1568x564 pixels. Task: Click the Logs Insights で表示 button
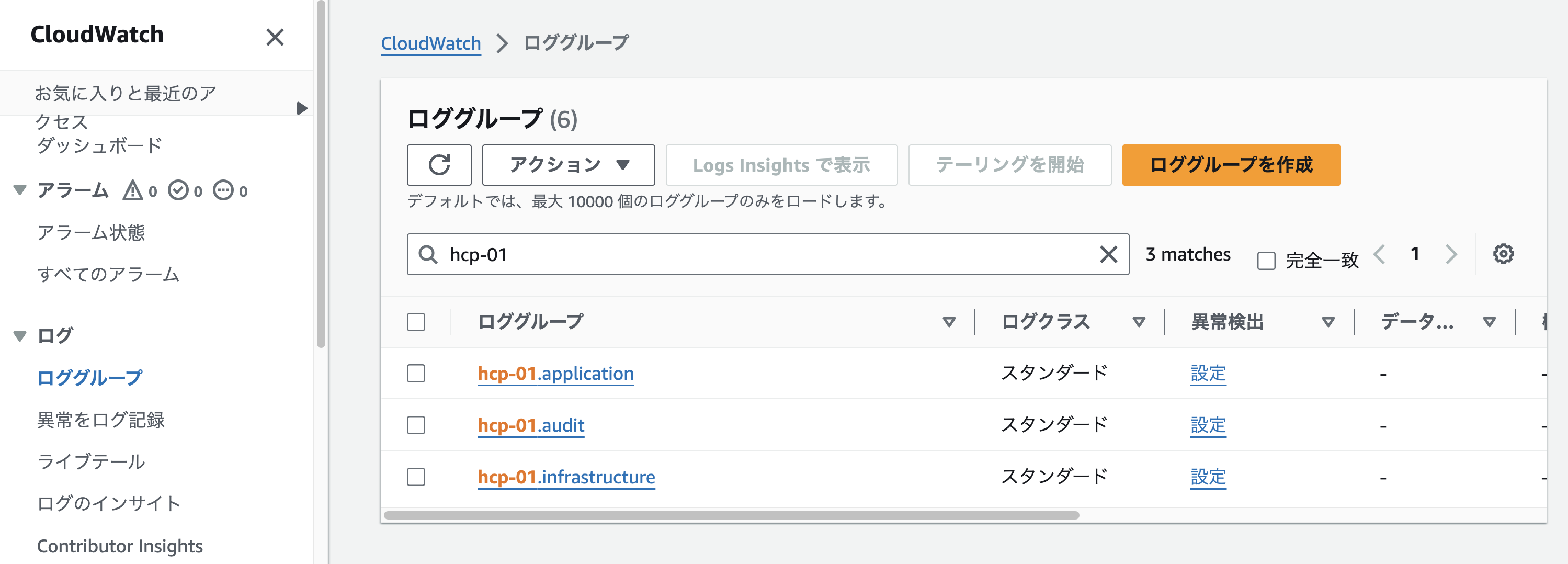tap(781, 164)
